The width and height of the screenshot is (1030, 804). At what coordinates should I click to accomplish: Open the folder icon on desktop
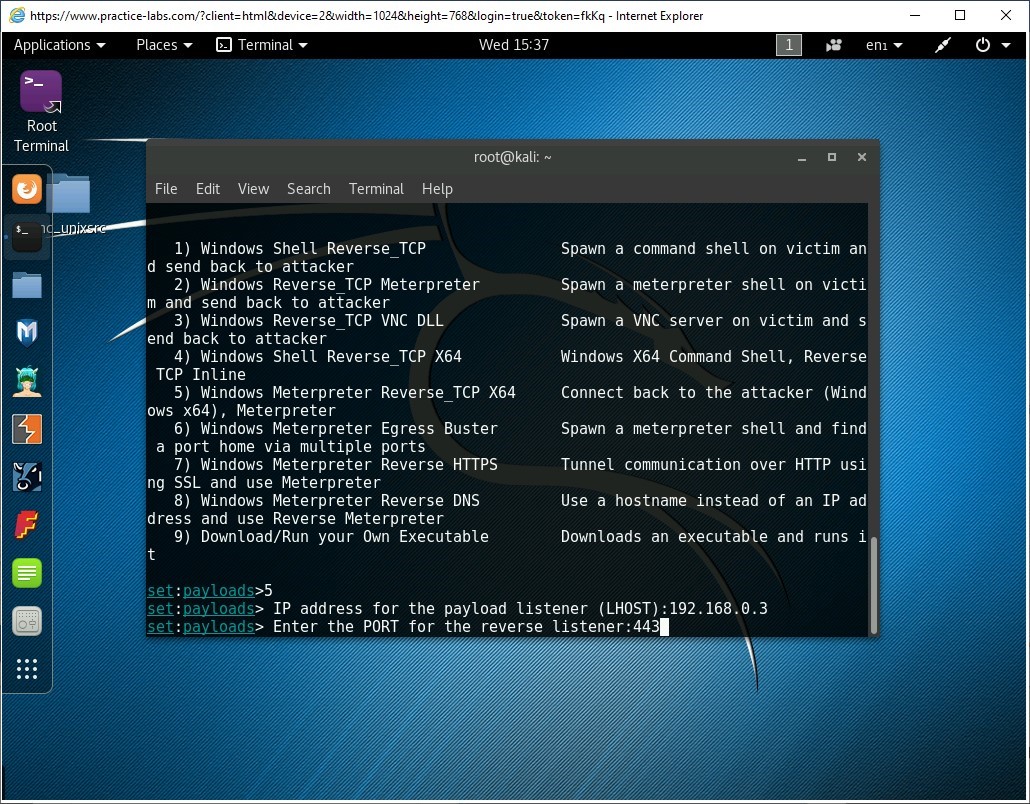(69, 193)
